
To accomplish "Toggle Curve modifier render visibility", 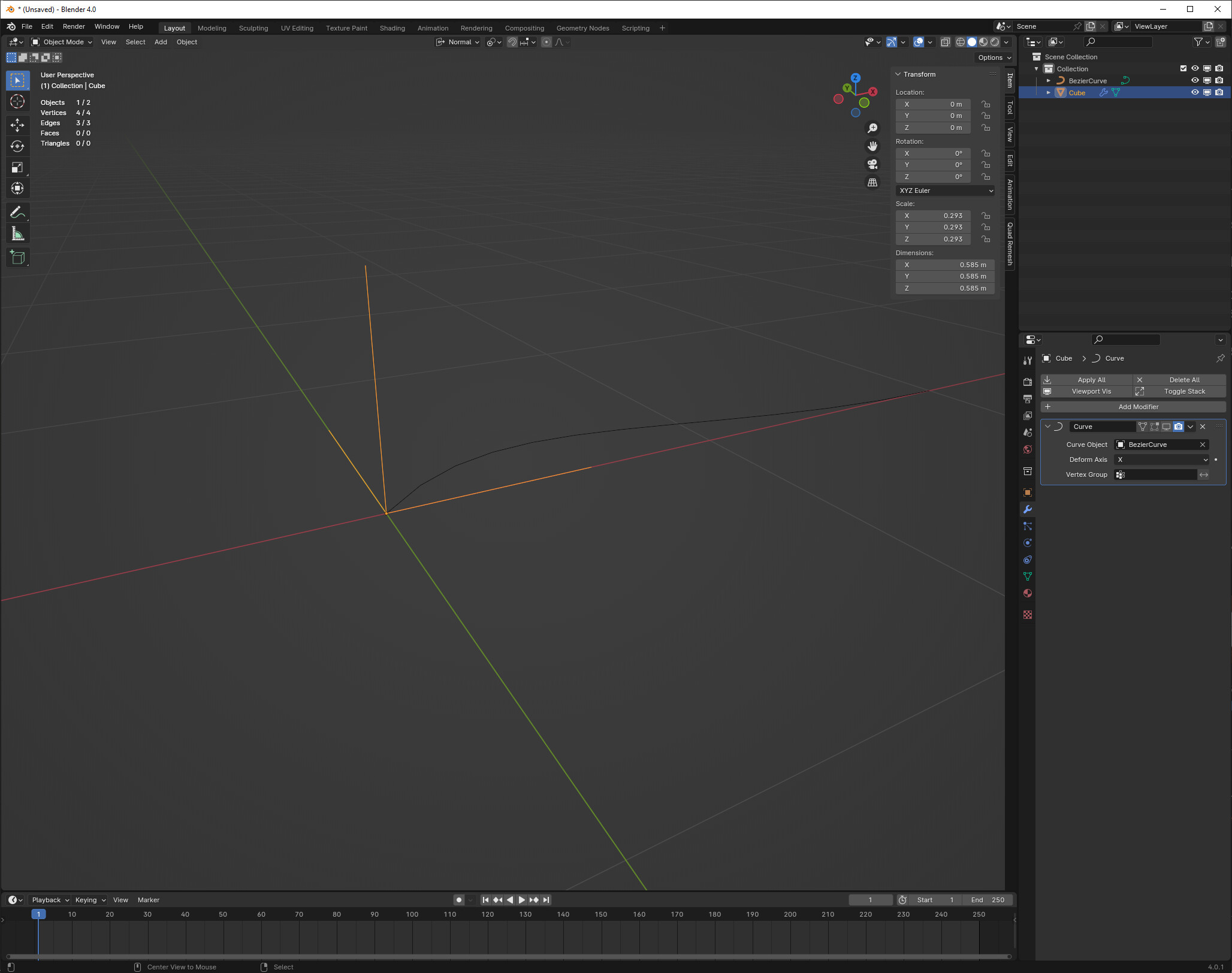I will pyautogui.click(x=1178, y=427).
